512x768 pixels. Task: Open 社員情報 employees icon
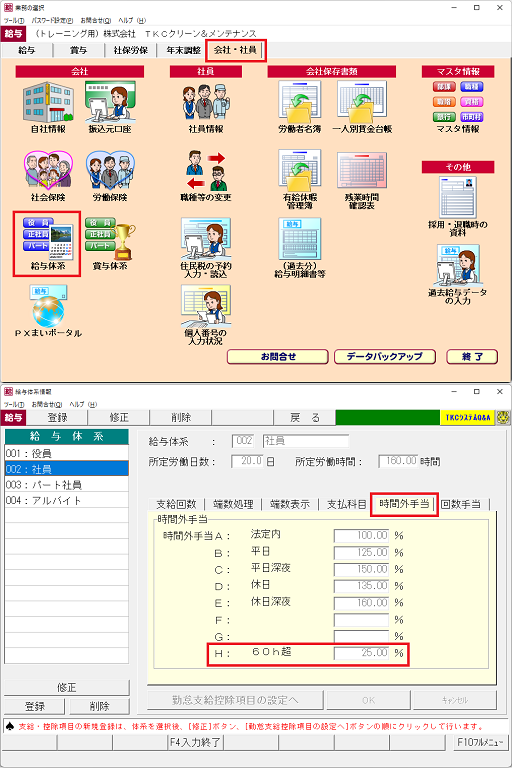pos(206,103)
